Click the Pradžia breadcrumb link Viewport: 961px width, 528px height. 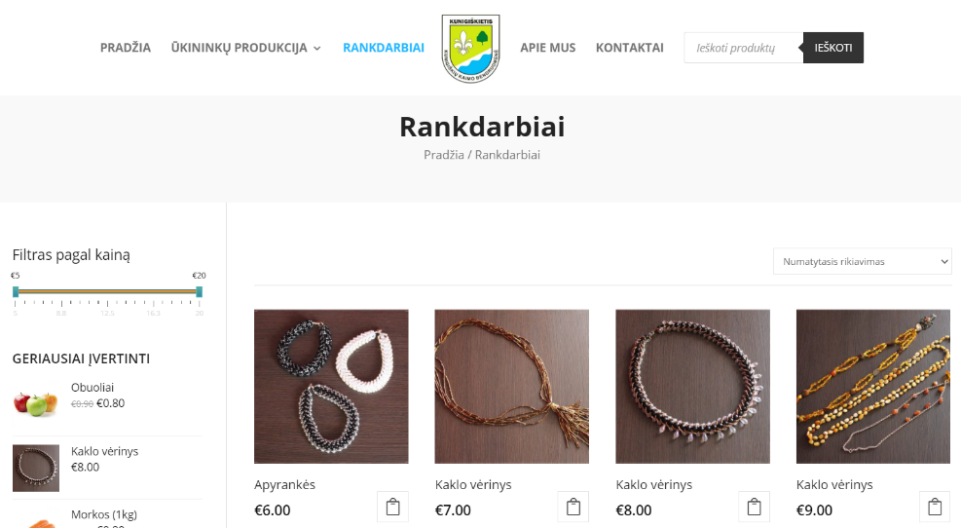coord(444,155)
